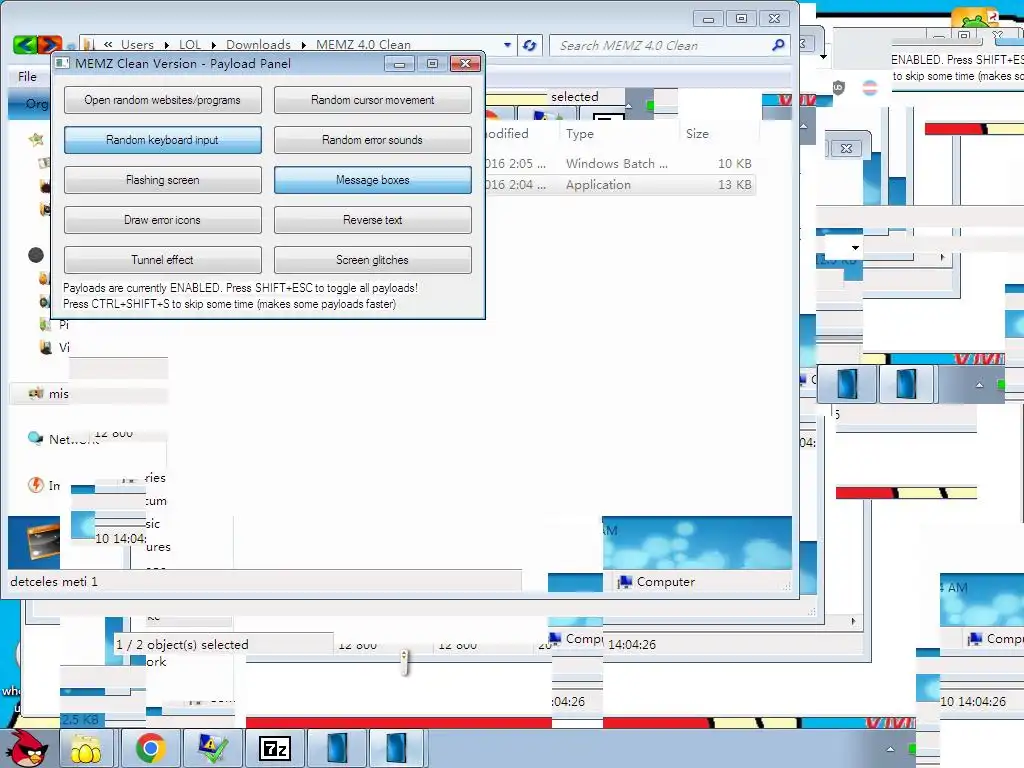Click the lightning bolt 'In' sidebar icon
The width and height of the screenshot is (1024, 768).
pos(35,485)
